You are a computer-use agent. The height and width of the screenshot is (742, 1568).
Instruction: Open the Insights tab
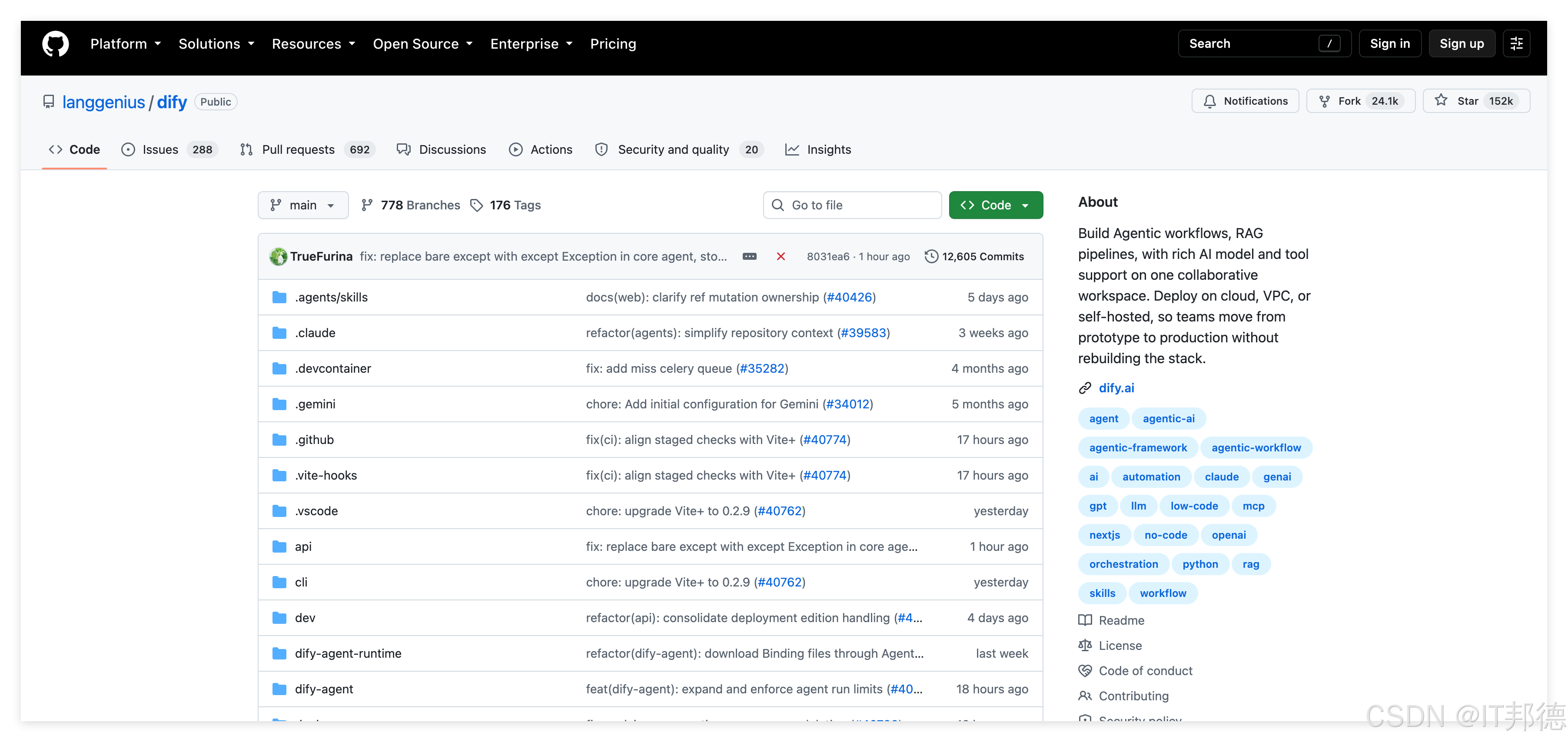(818, 150)
